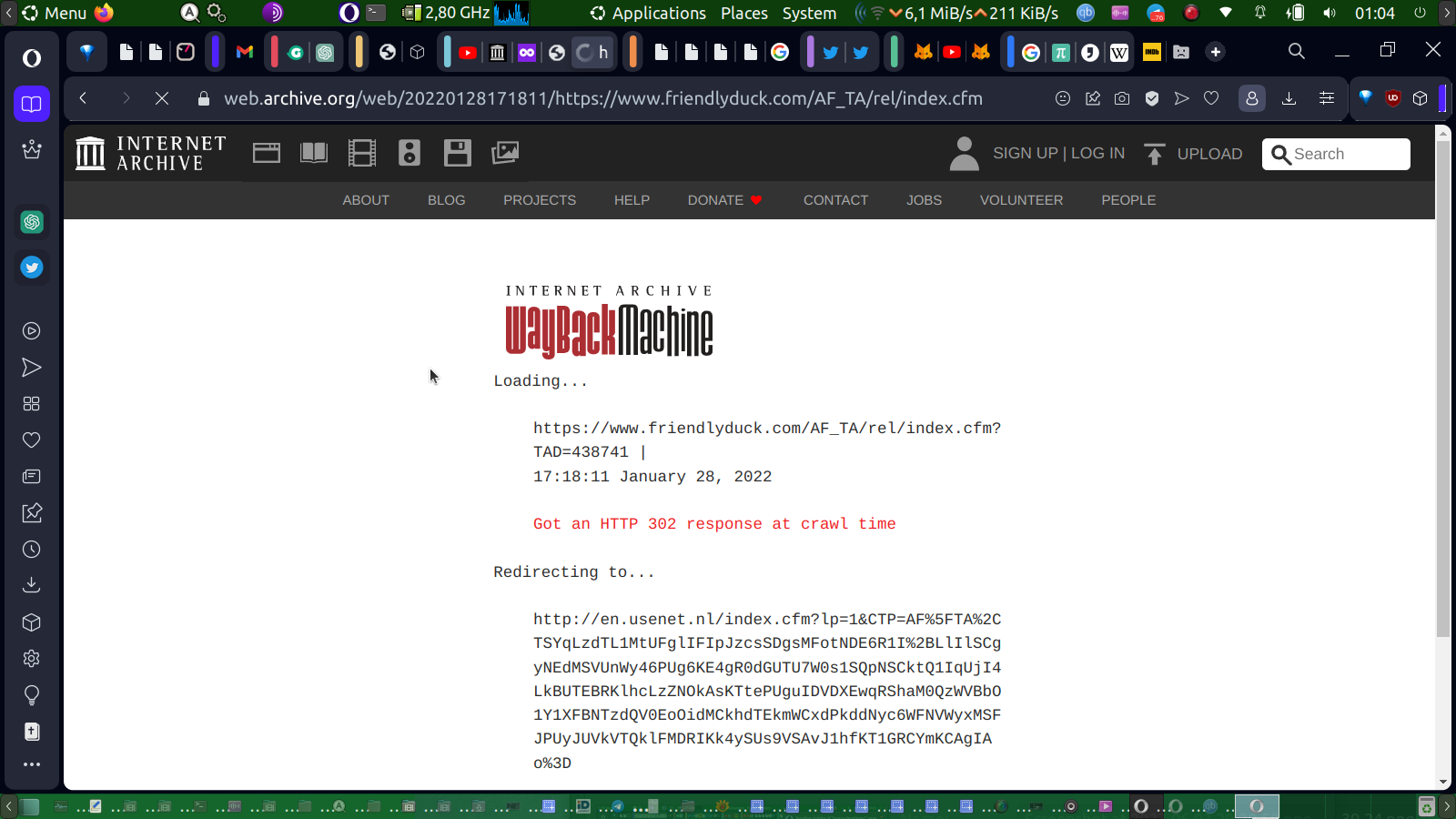Open the JOBS link

pyautogui.click(x=924, y=200)
